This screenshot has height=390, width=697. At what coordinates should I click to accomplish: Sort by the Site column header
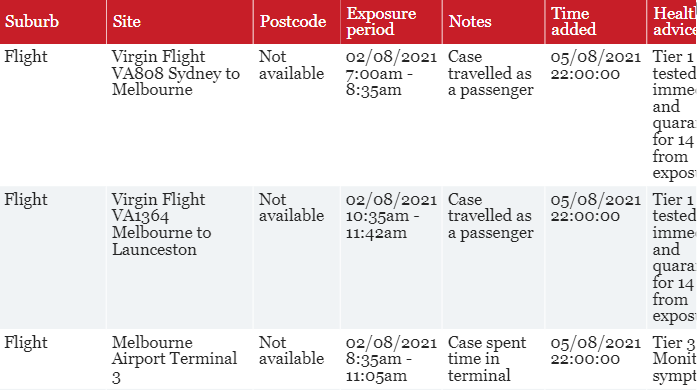(x=180, y=22)
